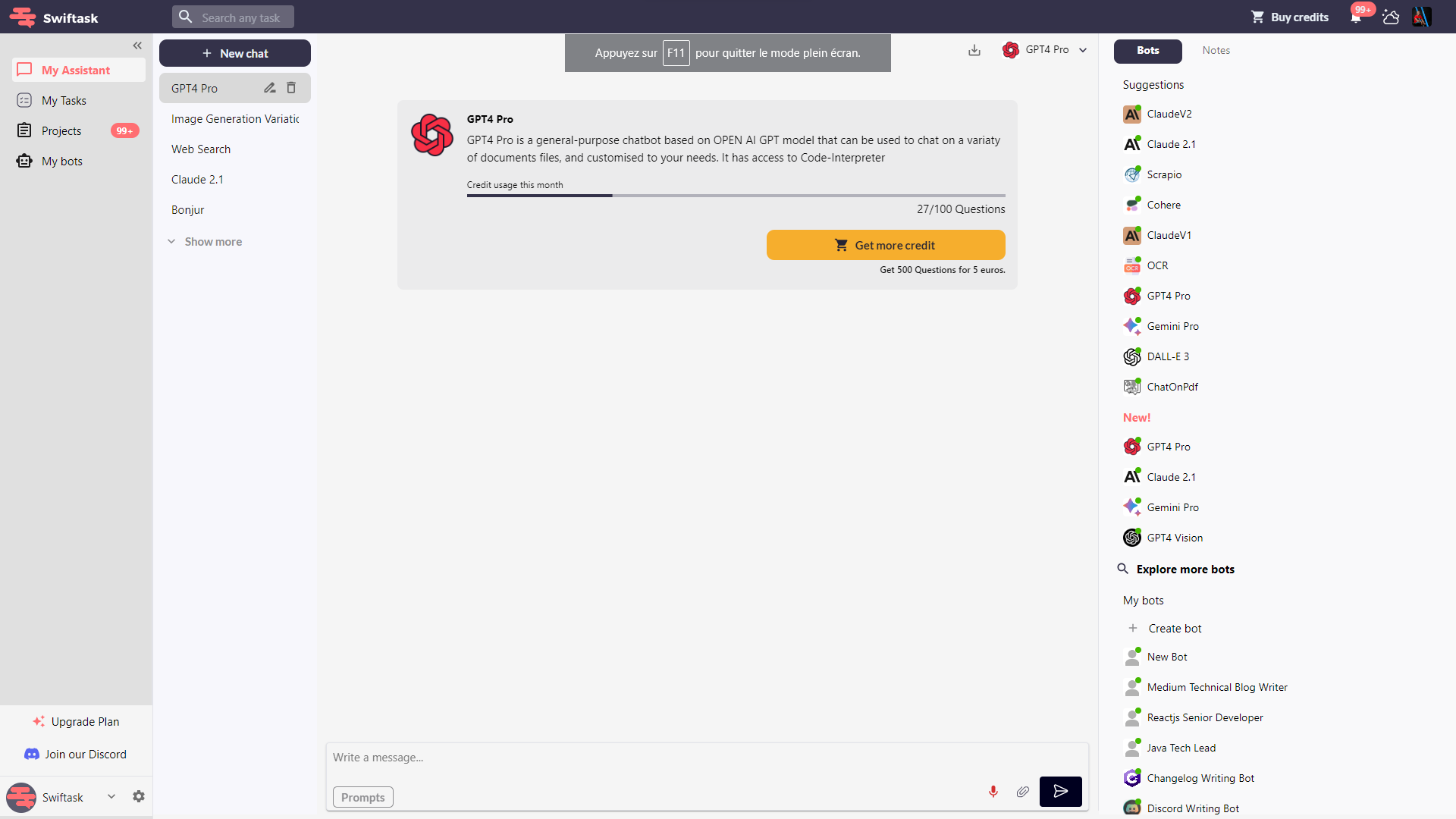Click the Get more credit button
The height and width of the screenshot is (819, 1456).
pyautogui.click(x=886, y=244)
